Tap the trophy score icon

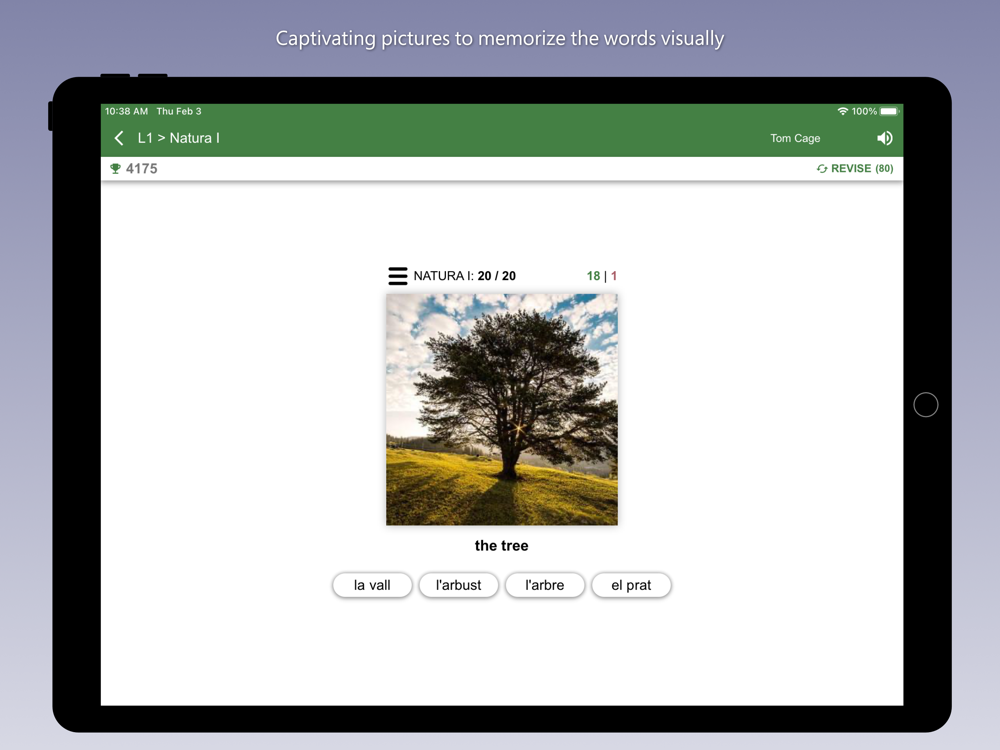[x=115, y=168]
